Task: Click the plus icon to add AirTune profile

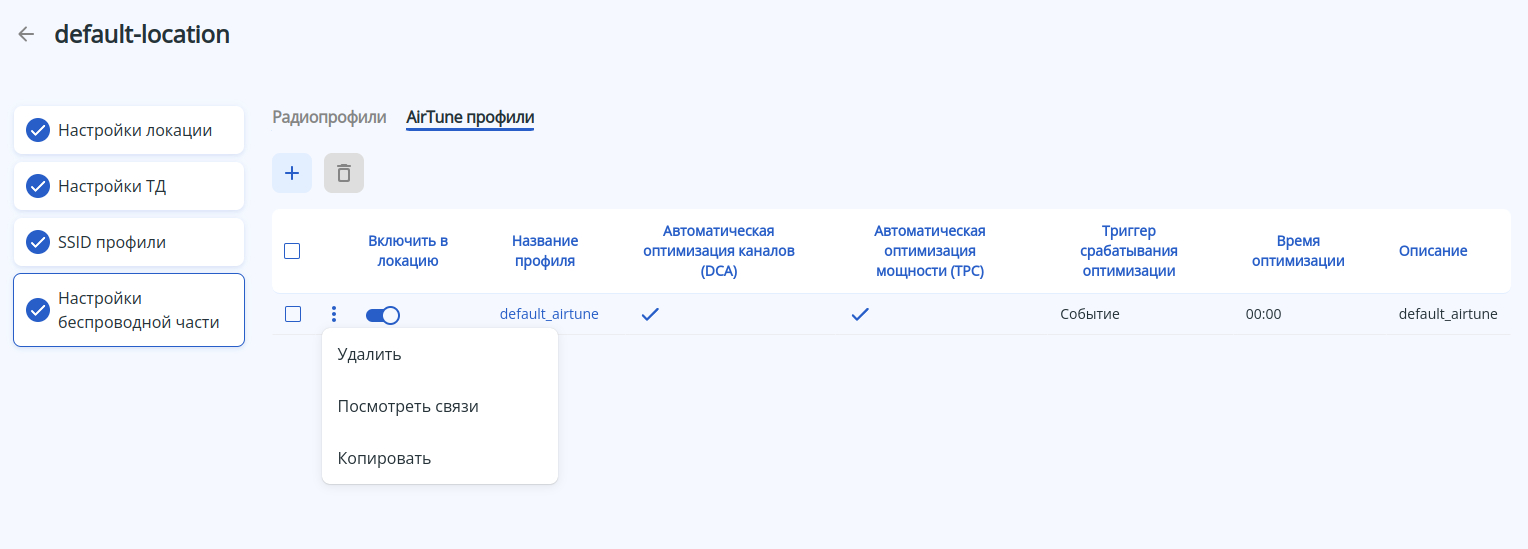Action: coord(292,173)
